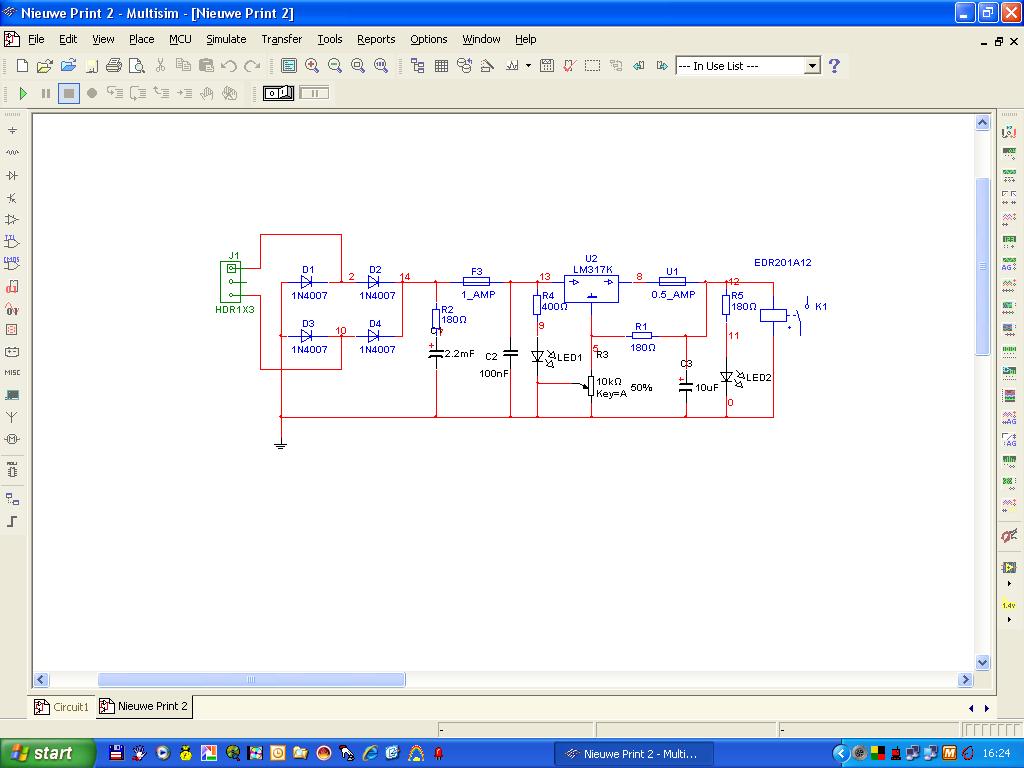Run the simulation with the green play button
This screenshot has width=1024, height=768.
tap(23, 93)
